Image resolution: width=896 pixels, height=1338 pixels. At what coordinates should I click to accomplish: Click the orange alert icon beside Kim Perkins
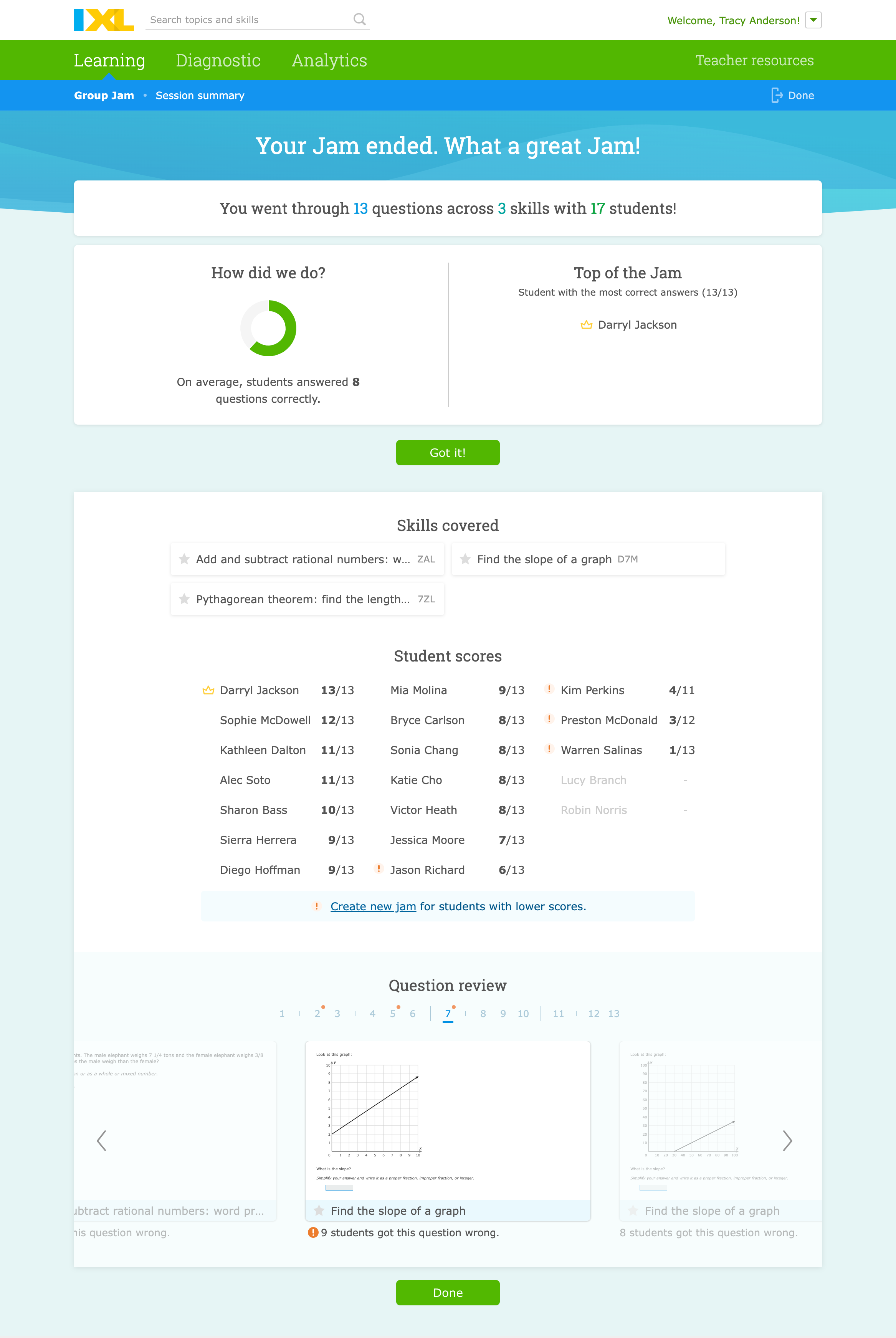pyautogui.click(x=549, y=689)
